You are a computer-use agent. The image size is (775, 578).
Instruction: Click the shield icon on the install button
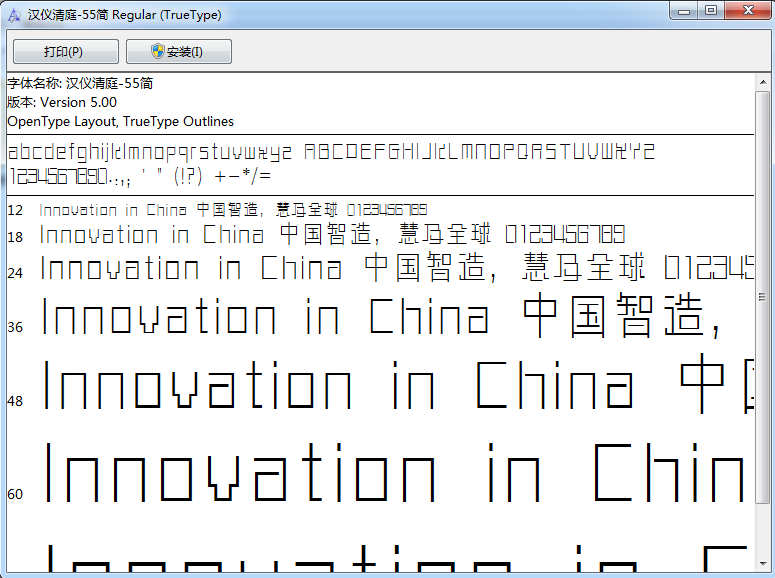(x=158, y=51)
